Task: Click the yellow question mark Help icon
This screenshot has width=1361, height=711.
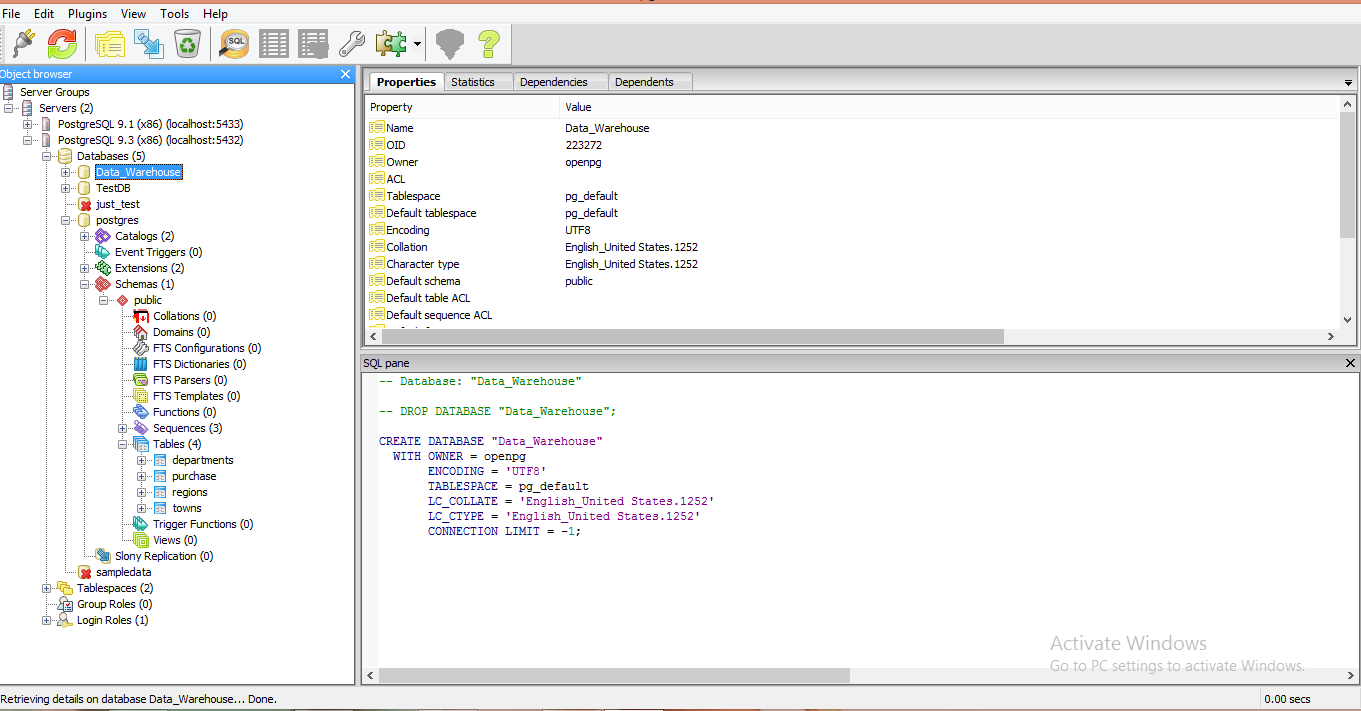Action: (x=488, y=43)
